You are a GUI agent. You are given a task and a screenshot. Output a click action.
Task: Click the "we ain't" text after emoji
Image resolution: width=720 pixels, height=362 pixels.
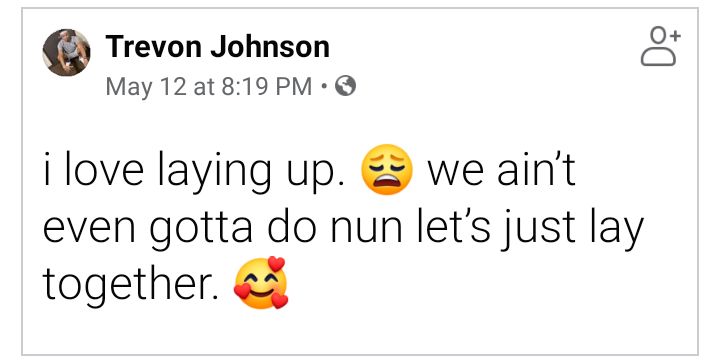[501, 170]
